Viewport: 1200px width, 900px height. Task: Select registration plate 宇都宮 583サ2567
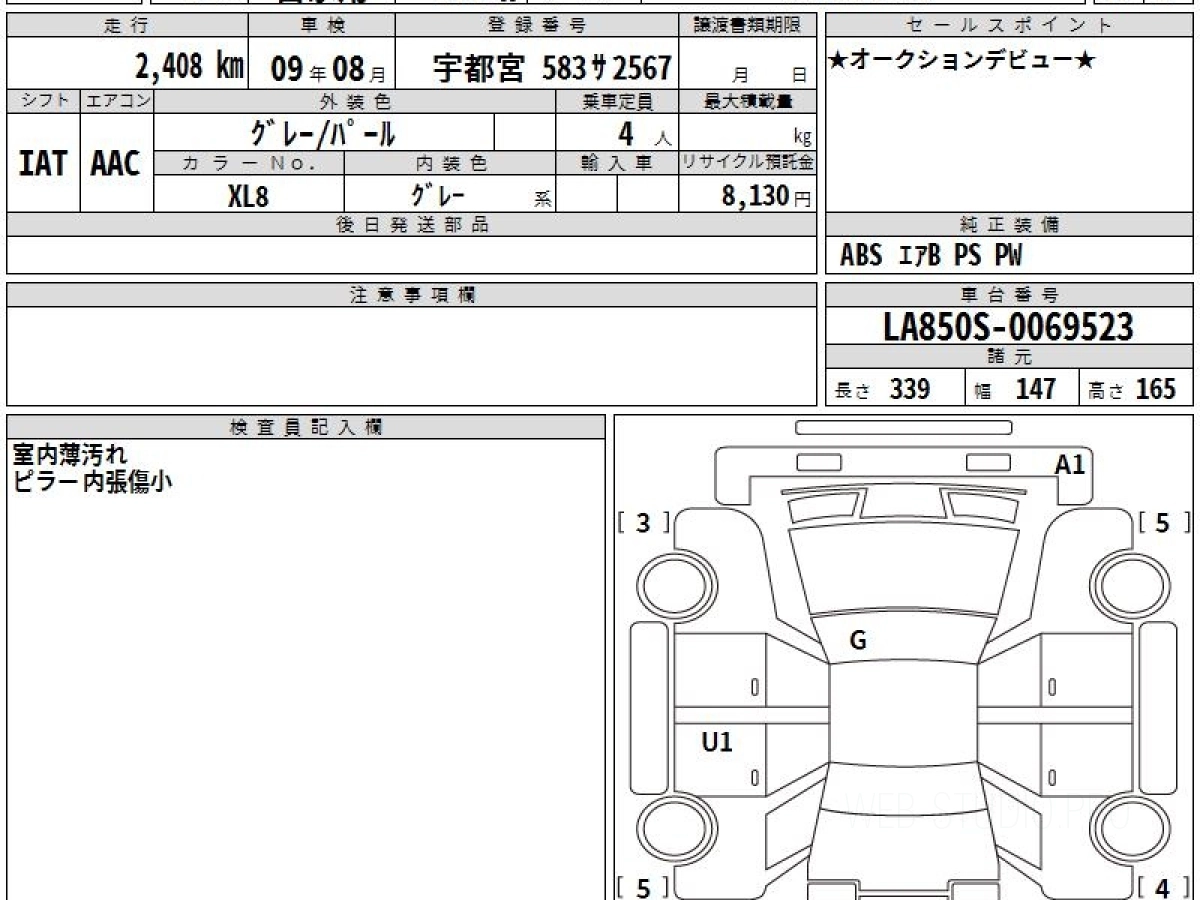pos(552,68)
